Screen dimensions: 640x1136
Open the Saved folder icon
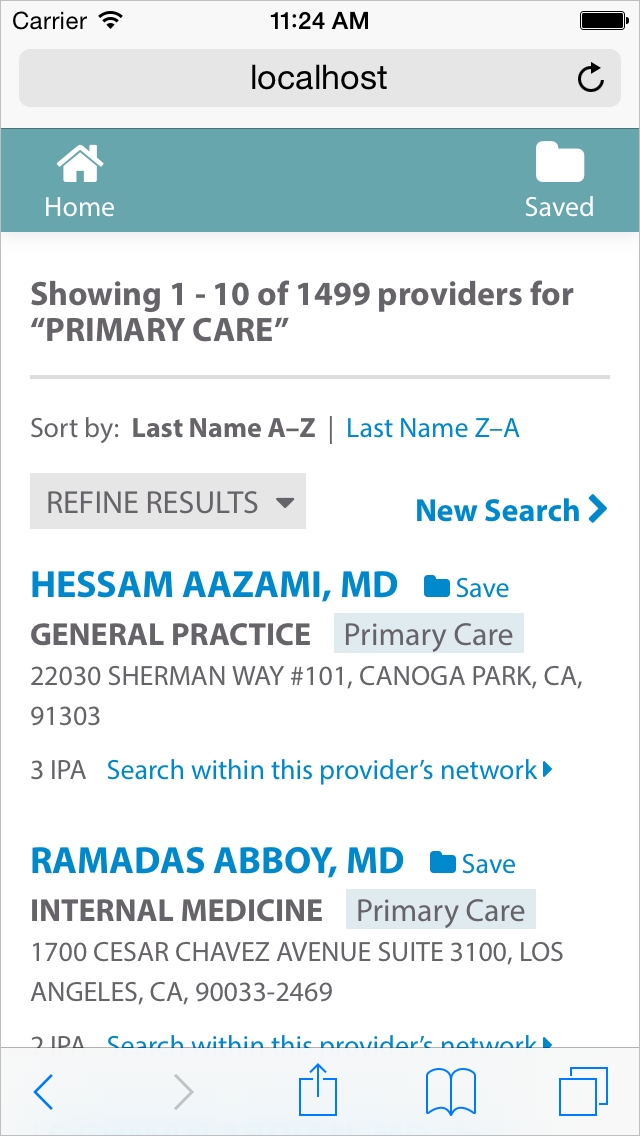pyautogui.click(x=559, y=162)
